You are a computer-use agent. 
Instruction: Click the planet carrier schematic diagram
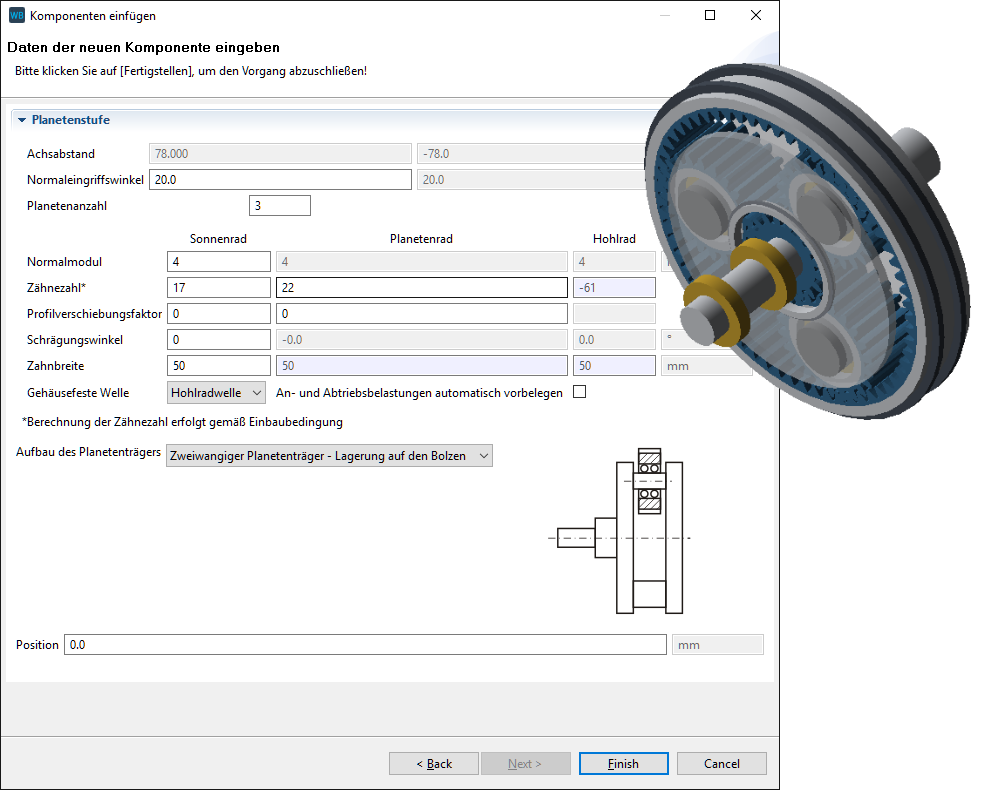[620, 530]
